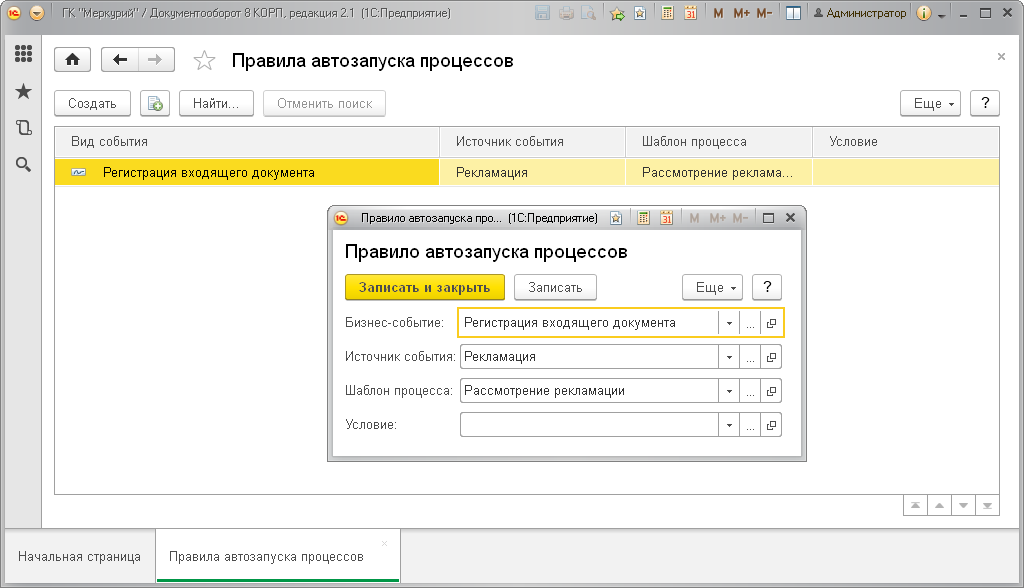Add this list to favorites star
Viewport: 1024px width, 588px height.
coord(204,61)
